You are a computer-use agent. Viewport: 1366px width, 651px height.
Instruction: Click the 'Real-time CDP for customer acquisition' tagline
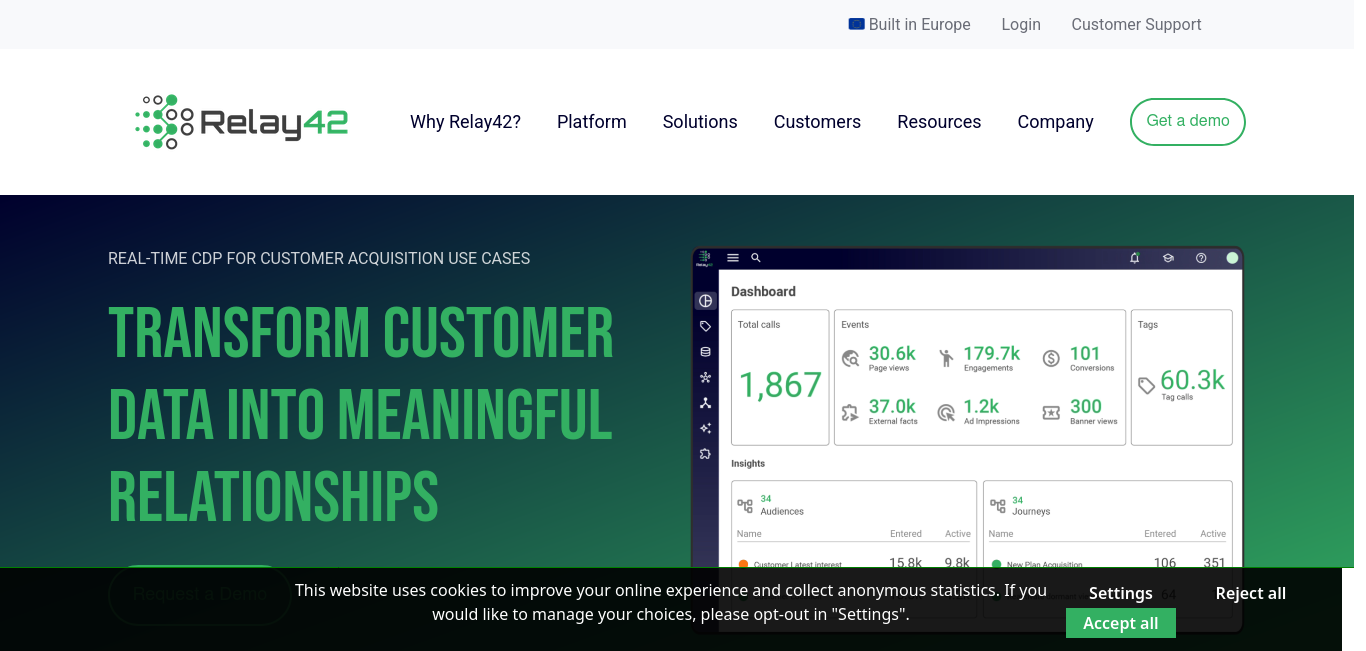point(319,258)
